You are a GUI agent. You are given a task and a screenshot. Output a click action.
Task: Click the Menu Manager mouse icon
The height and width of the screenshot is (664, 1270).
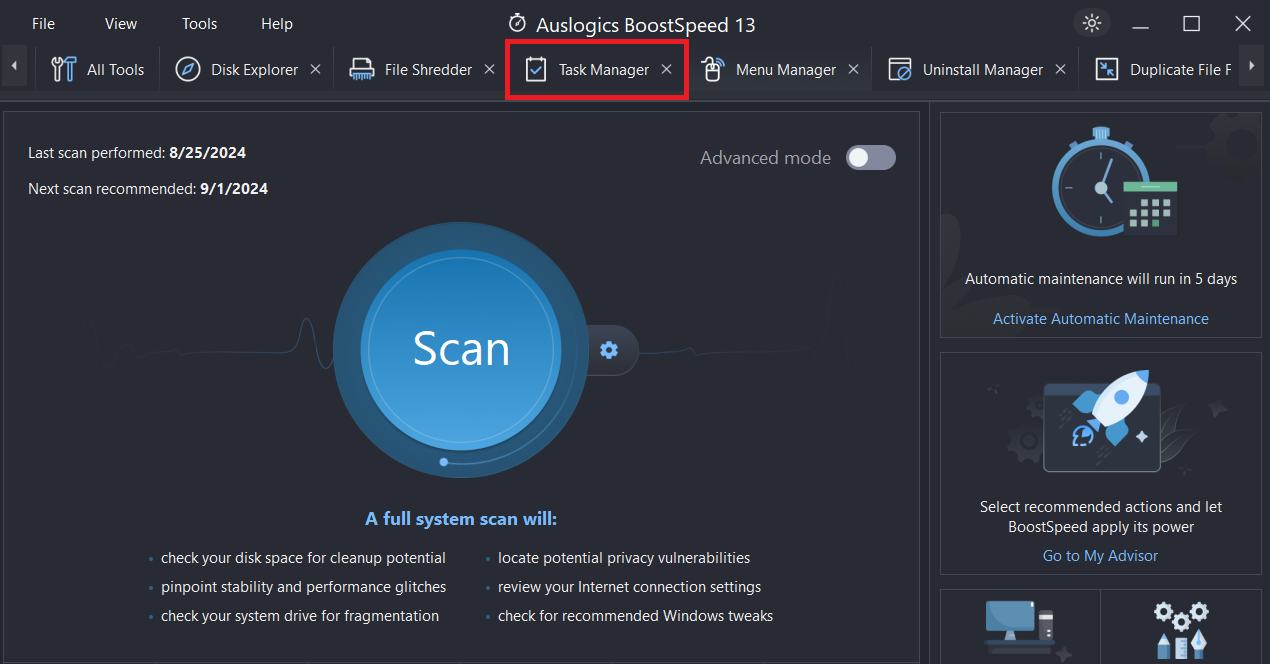pyautogui.click(x=712, y=69)
